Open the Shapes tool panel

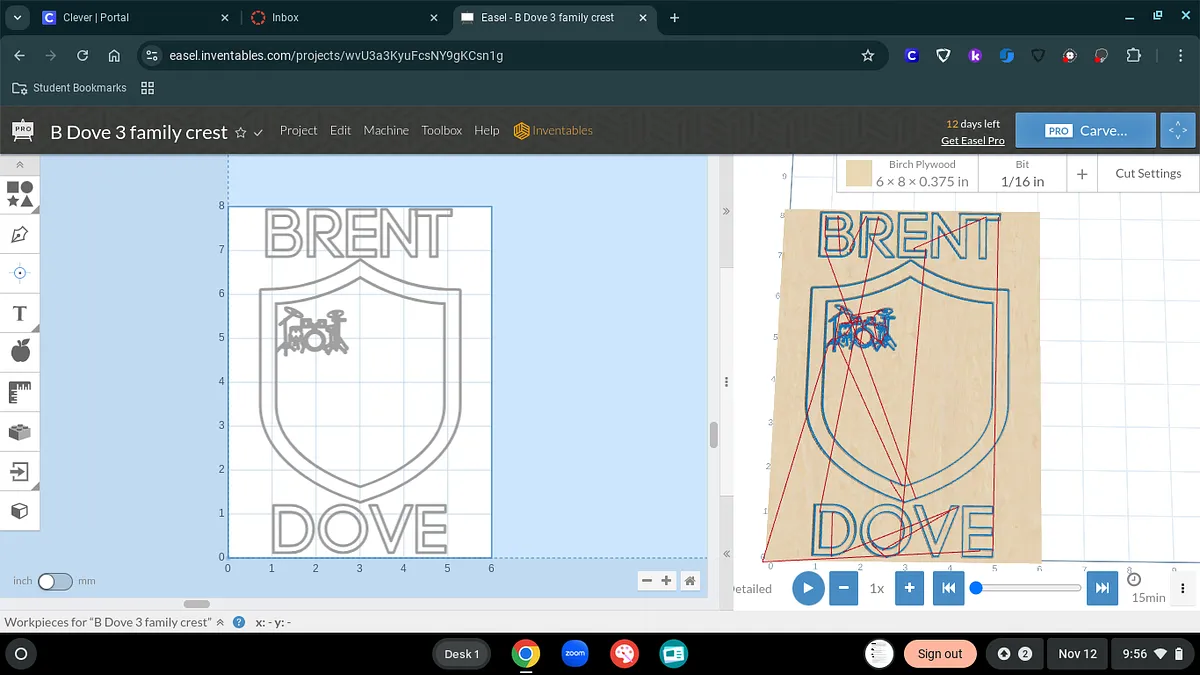(x=20, y=194)
